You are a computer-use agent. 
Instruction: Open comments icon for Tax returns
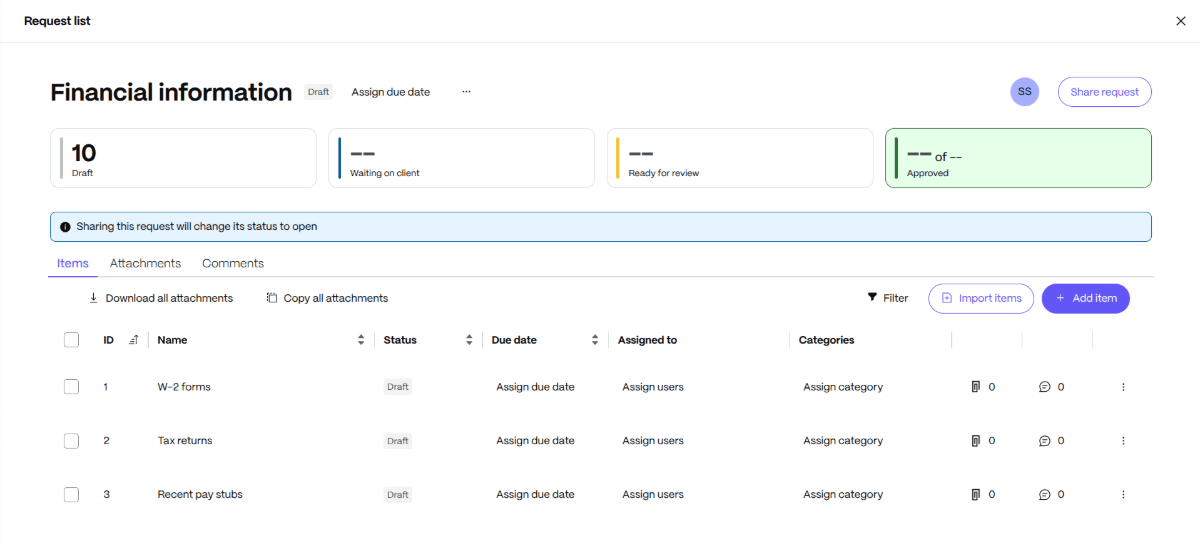pos(1045,441)
